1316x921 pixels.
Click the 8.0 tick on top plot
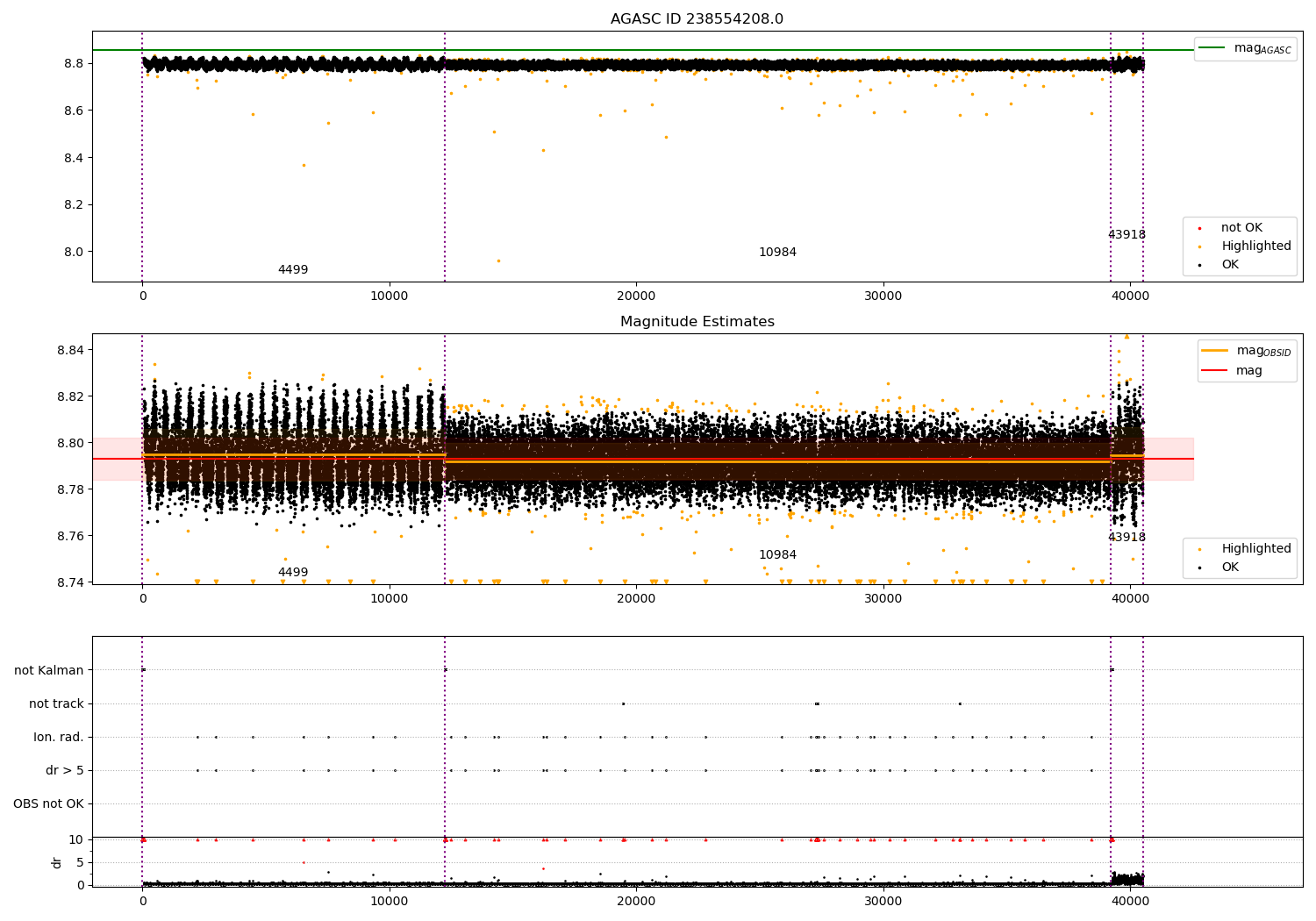[73, 253]
